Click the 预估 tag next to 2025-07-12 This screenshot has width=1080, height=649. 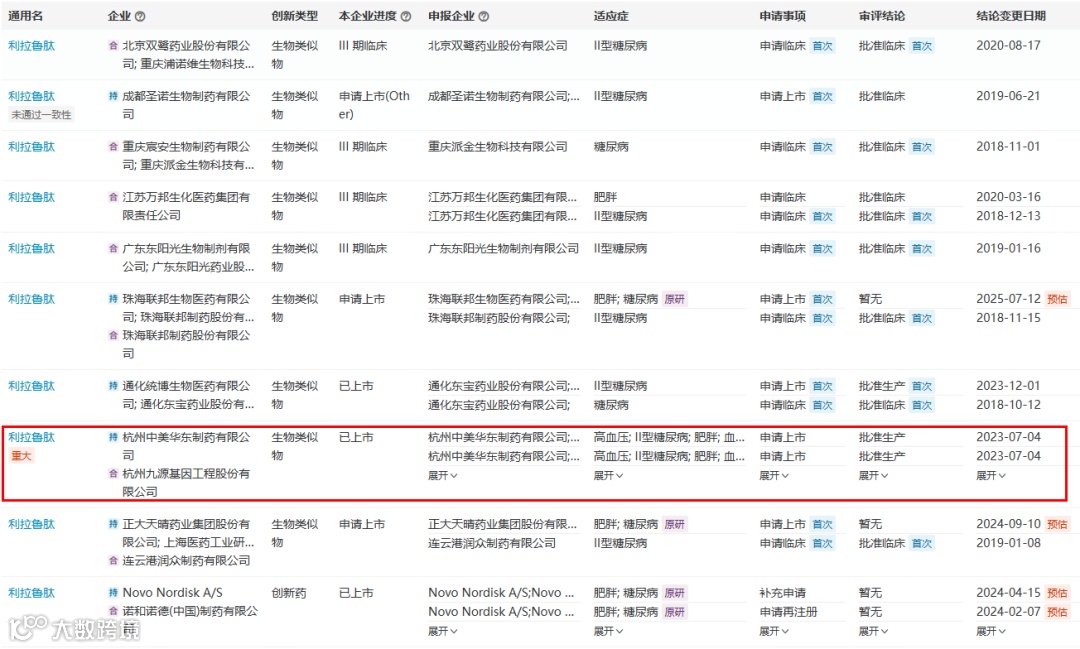coord(1057,299)
